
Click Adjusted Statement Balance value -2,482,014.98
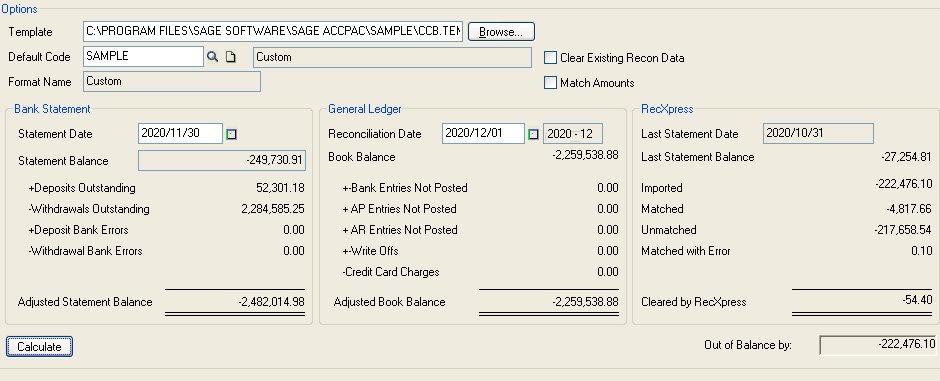[271, 302]
